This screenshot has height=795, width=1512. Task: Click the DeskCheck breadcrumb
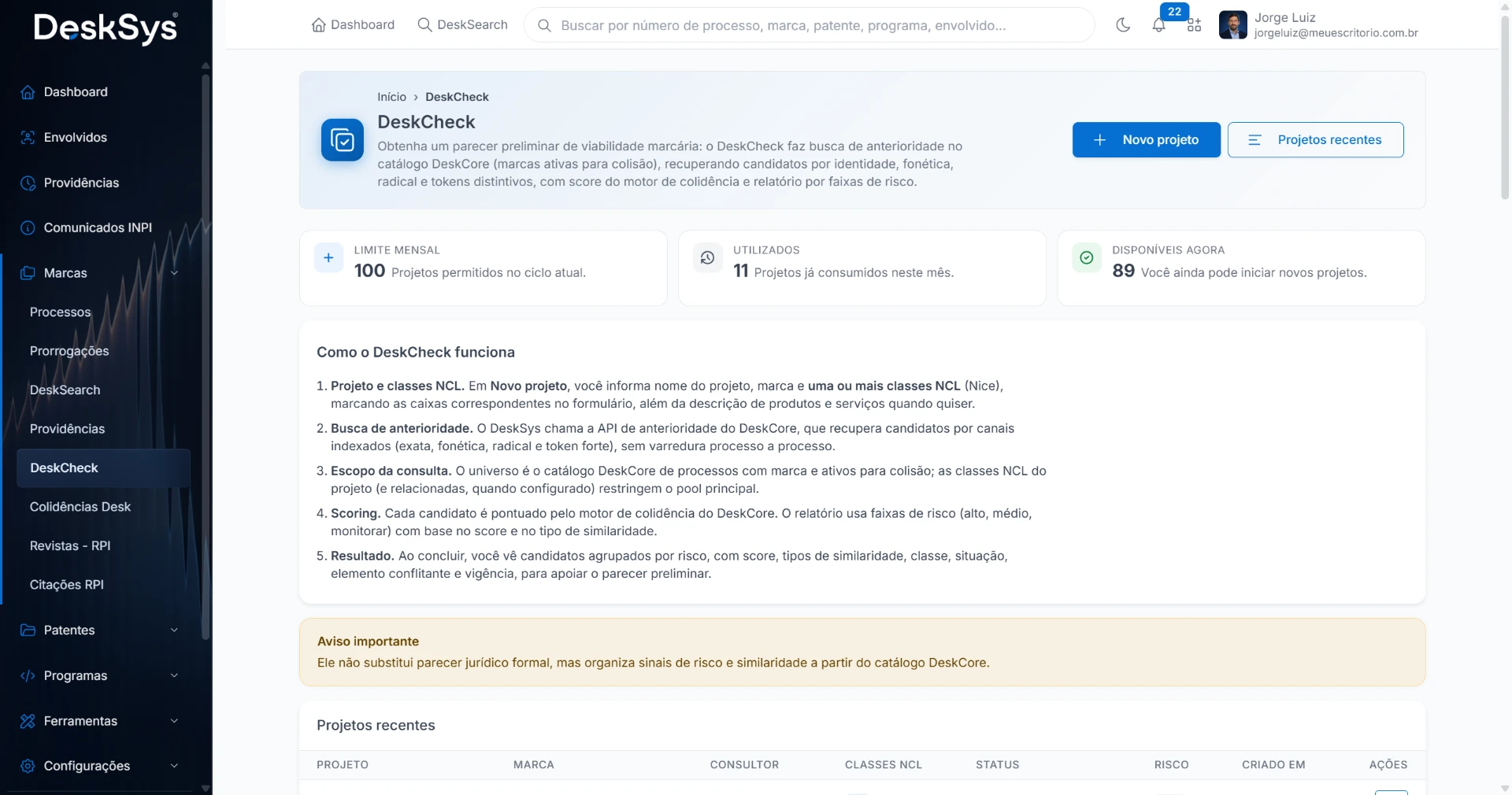(457, 97)
